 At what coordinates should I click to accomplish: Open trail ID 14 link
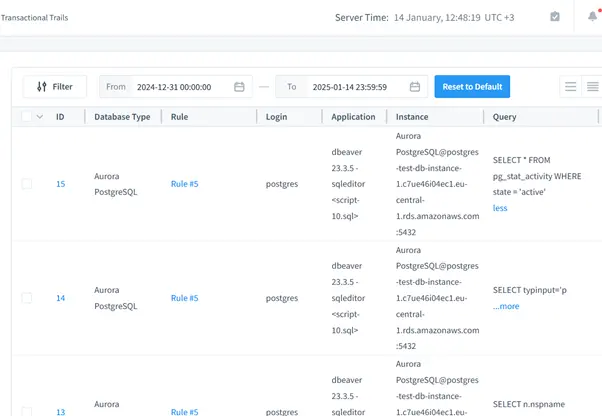pyautogui.click(x=61, y=298)
